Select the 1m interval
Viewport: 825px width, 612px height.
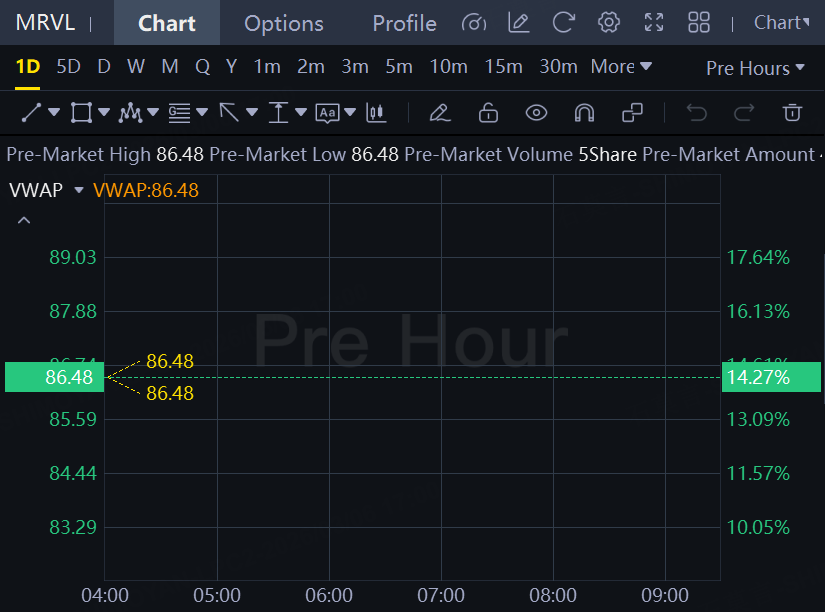point(267,67)
